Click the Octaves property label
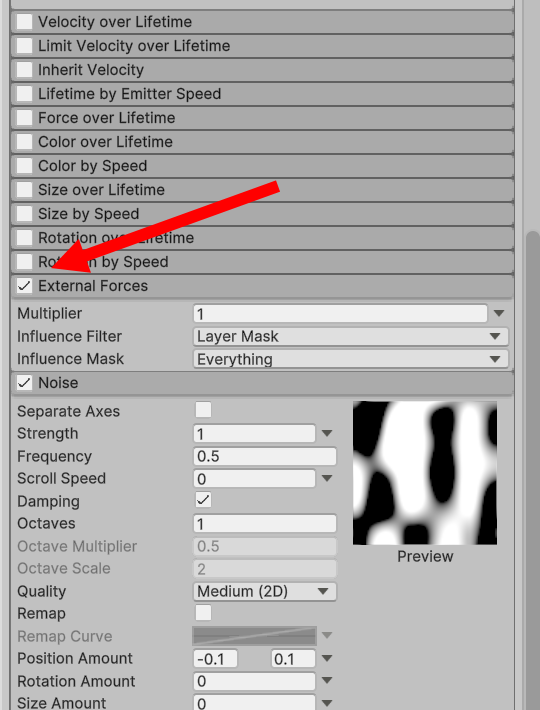The width and height of the screenshot is (540, 710). (x=46, y=523)
